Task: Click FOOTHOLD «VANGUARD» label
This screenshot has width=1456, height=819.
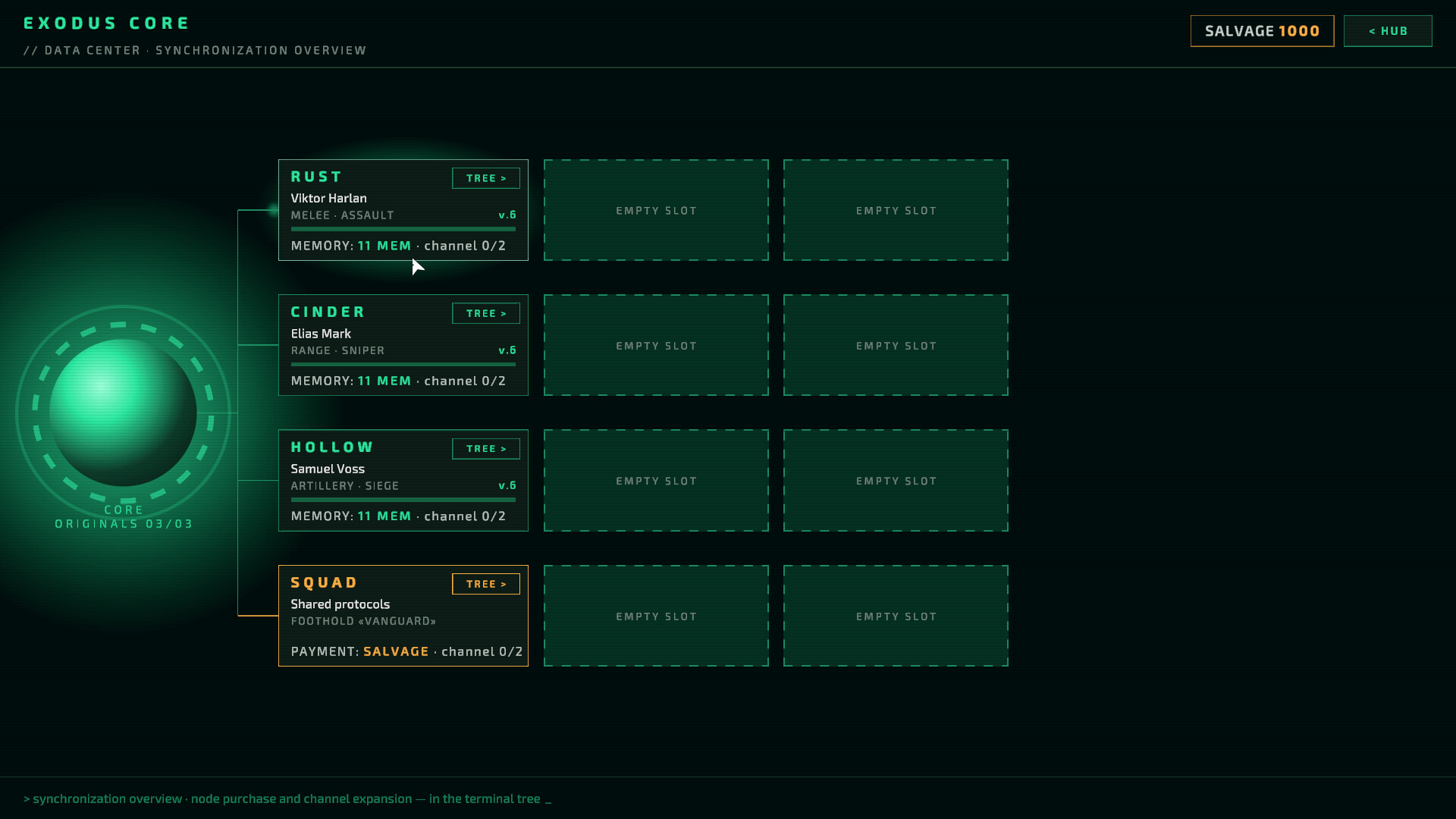Action: point(364,621)
